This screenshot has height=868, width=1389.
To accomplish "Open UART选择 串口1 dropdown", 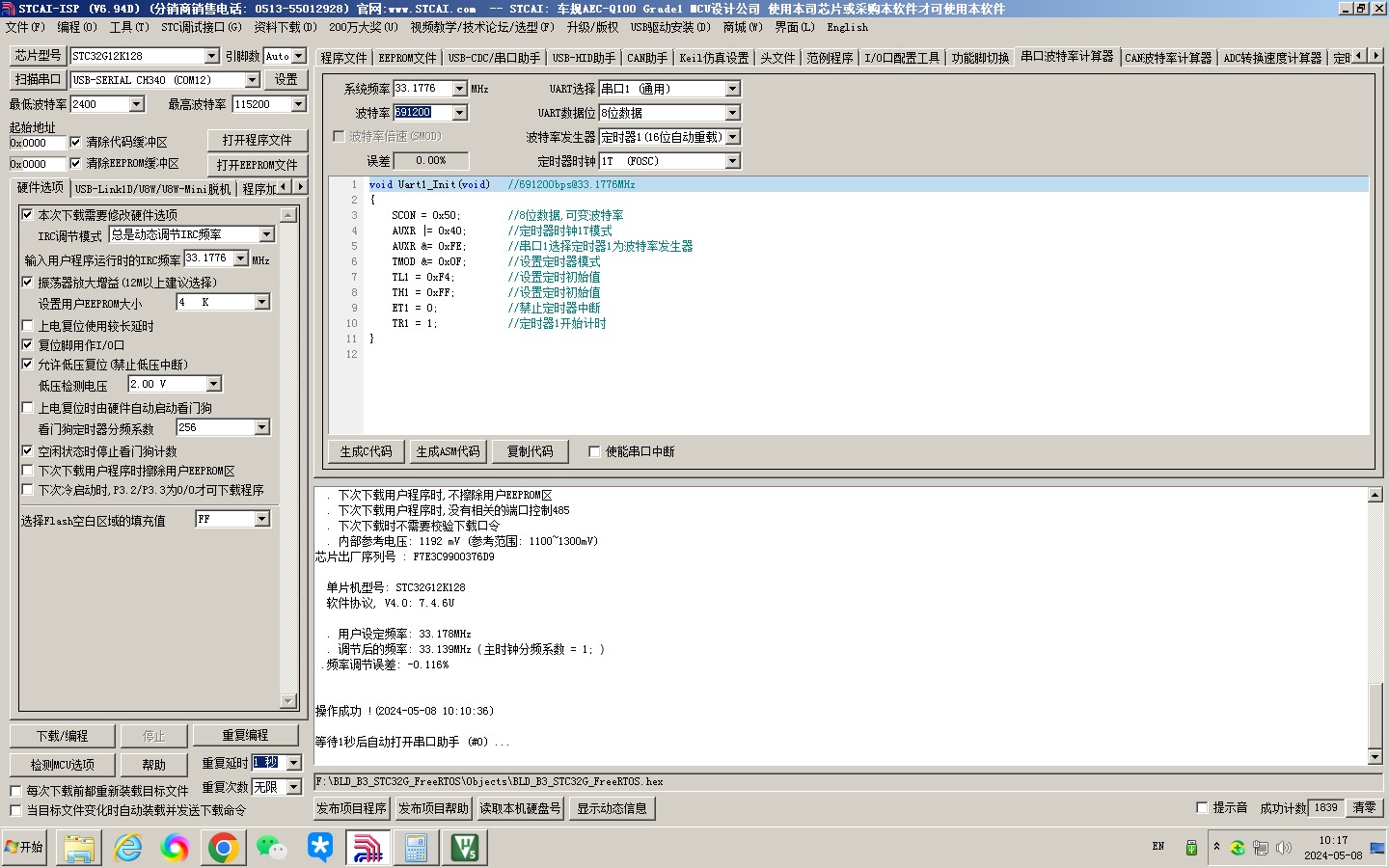I will click(732, 89).
